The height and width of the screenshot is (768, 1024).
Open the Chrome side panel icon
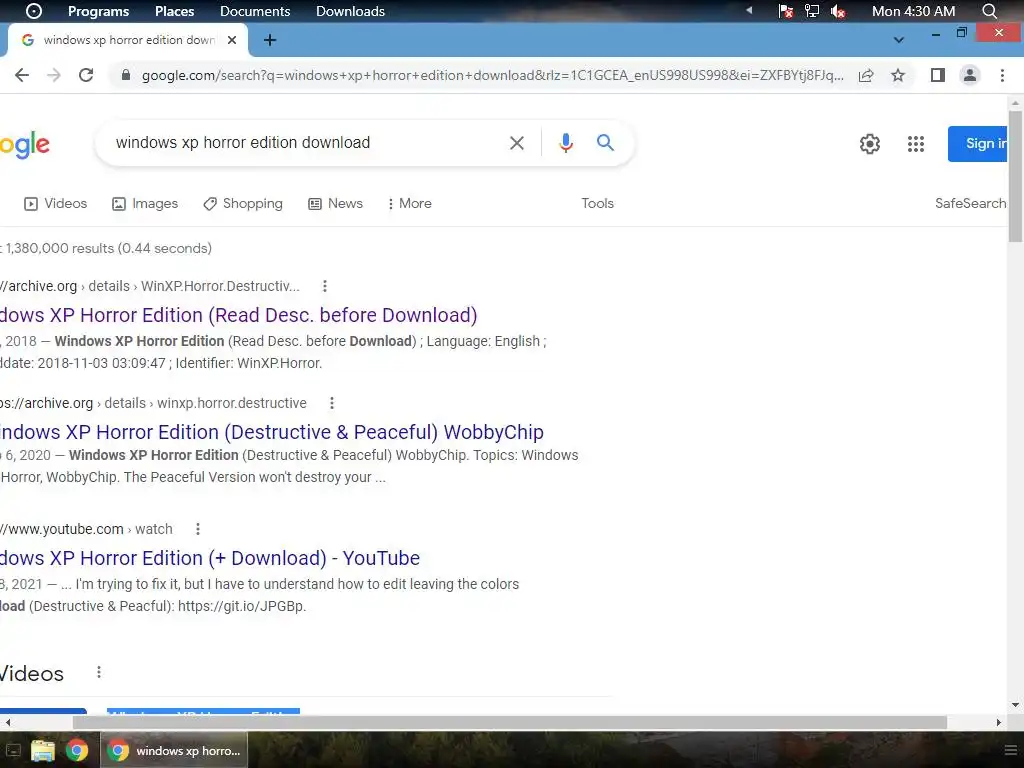click(x=938, y=75)
